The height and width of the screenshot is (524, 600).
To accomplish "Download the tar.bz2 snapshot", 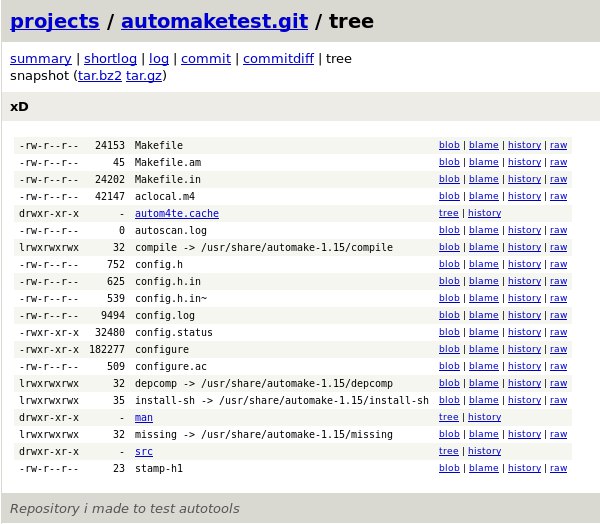I will [100, 75].
